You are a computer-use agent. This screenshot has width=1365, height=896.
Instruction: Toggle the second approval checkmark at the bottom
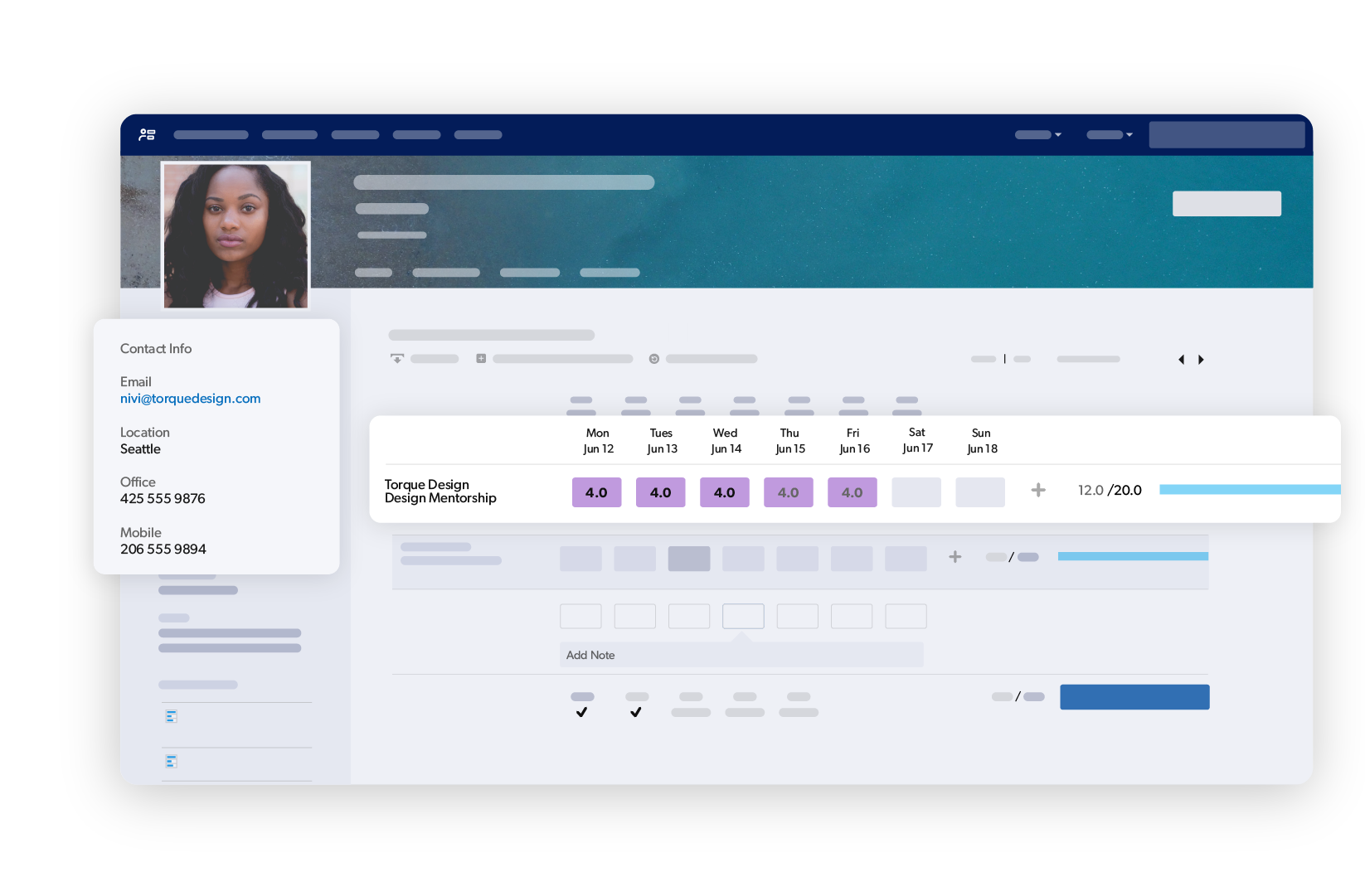click(x=635, y=710)
